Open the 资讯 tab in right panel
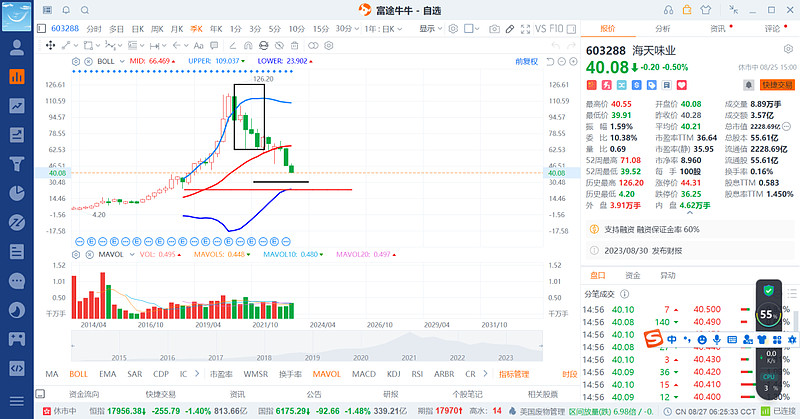This screenshot has height=419, width=800. point(718,29)
